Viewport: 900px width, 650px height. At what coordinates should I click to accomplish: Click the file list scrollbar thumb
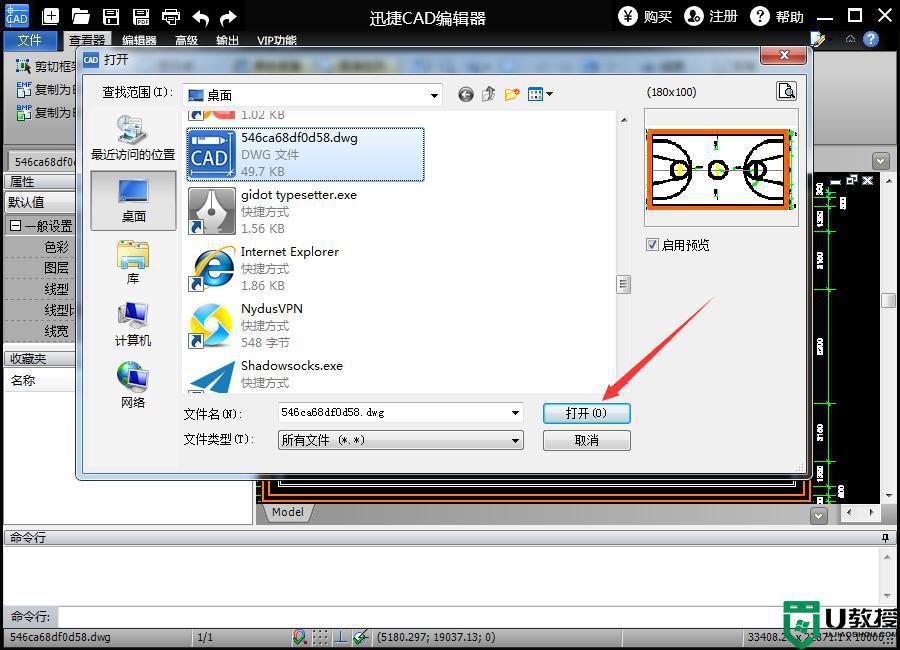point(623,284)
